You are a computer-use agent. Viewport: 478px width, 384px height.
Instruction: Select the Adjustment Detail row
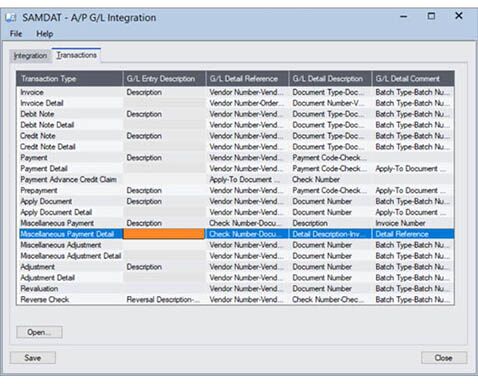pos(235,278)
